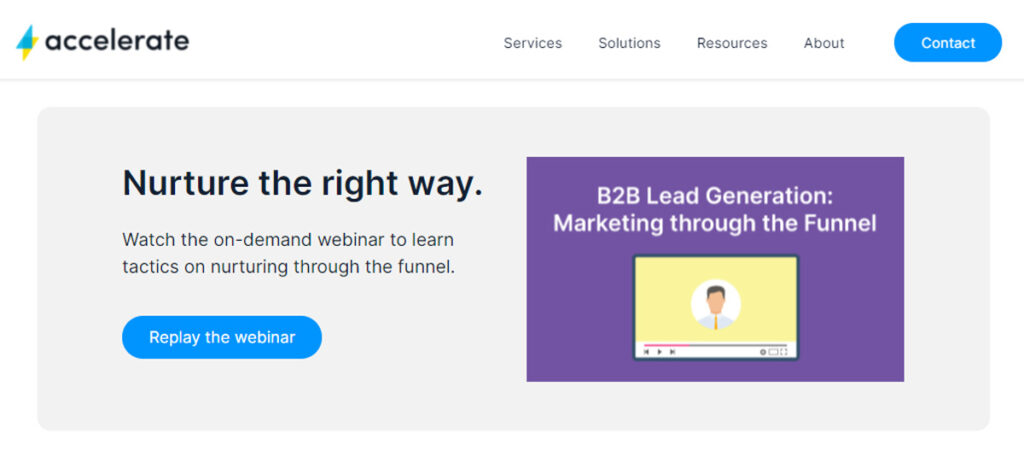Click the accelerate lightning bolt logo icon
1024x468 pixels.
tap(27, 42)
